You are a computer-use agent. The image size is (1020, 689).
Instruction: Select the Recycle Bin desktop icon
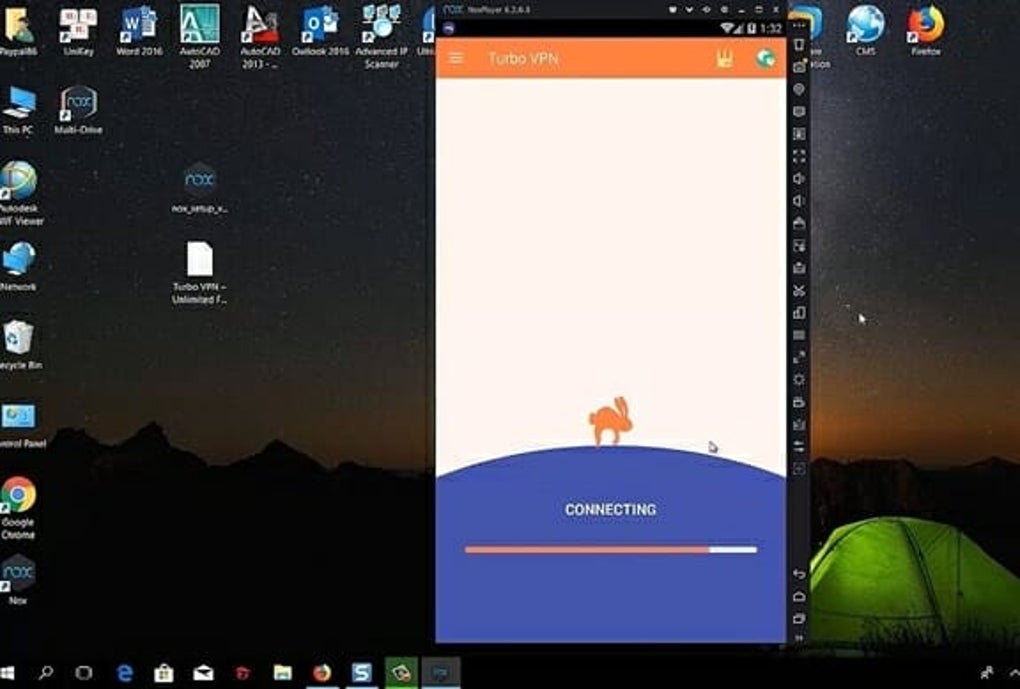pos(20,345)
